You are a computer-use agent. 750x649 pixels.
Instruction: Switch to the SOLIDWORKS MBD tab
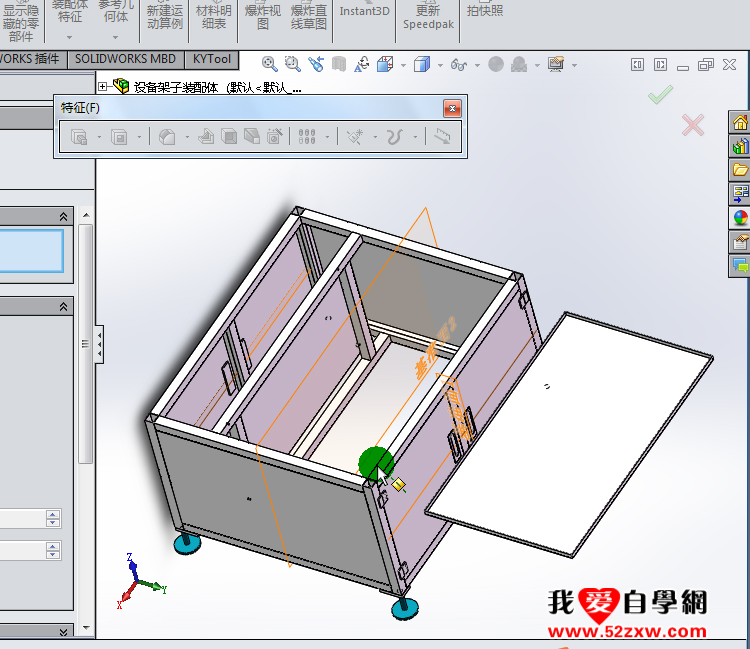click(x=125, y=59)
